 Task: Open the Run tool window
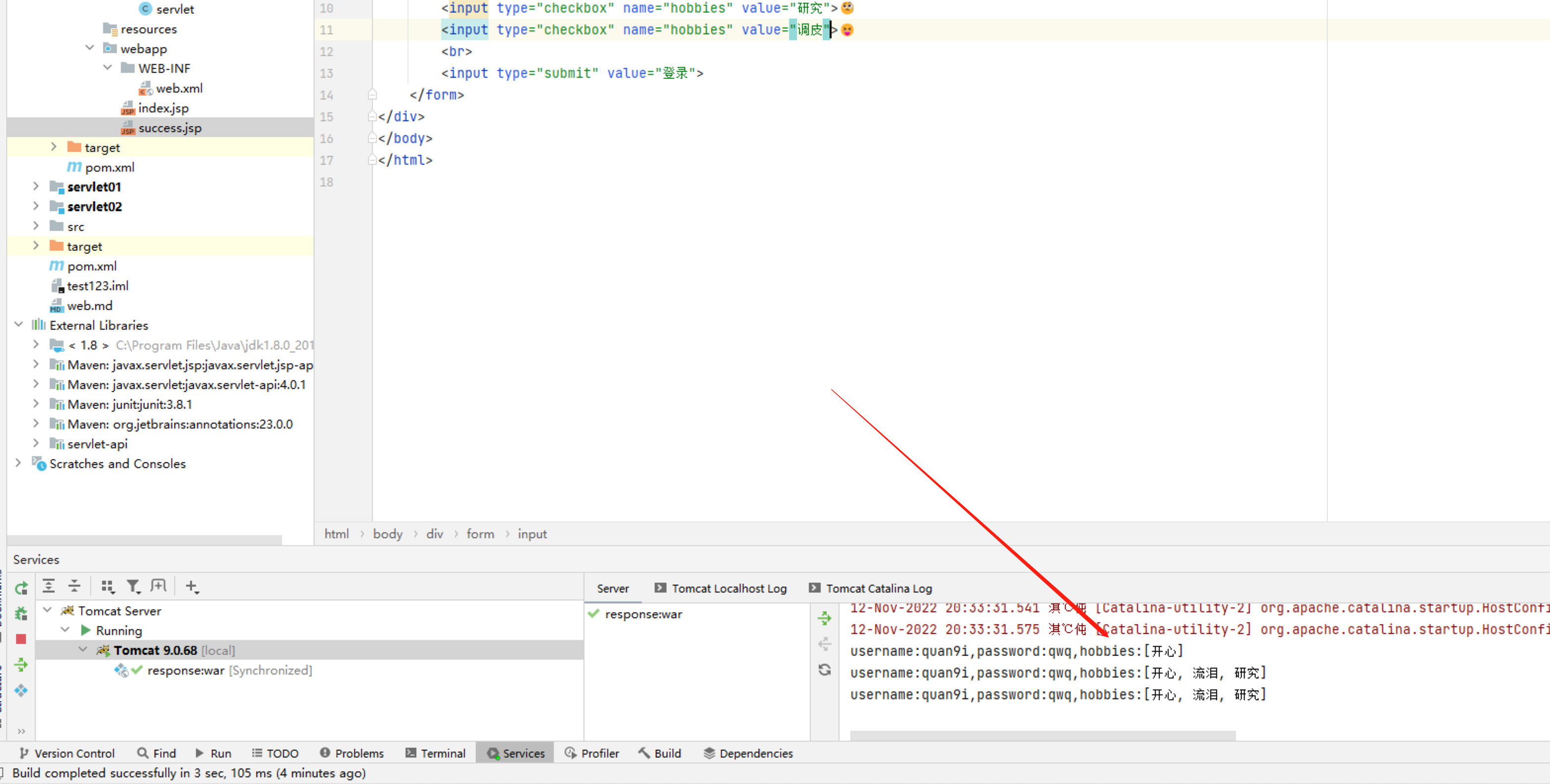(x=214, y=753)
